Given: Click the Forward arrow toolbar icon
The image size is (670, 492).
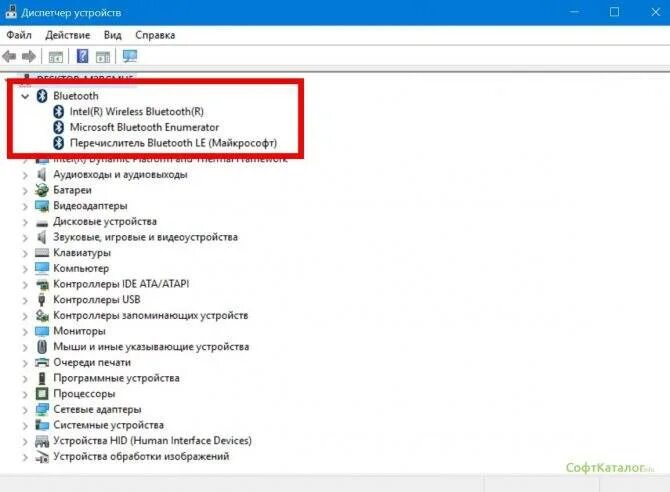Looking at the screenshot, I should [29, 56].
